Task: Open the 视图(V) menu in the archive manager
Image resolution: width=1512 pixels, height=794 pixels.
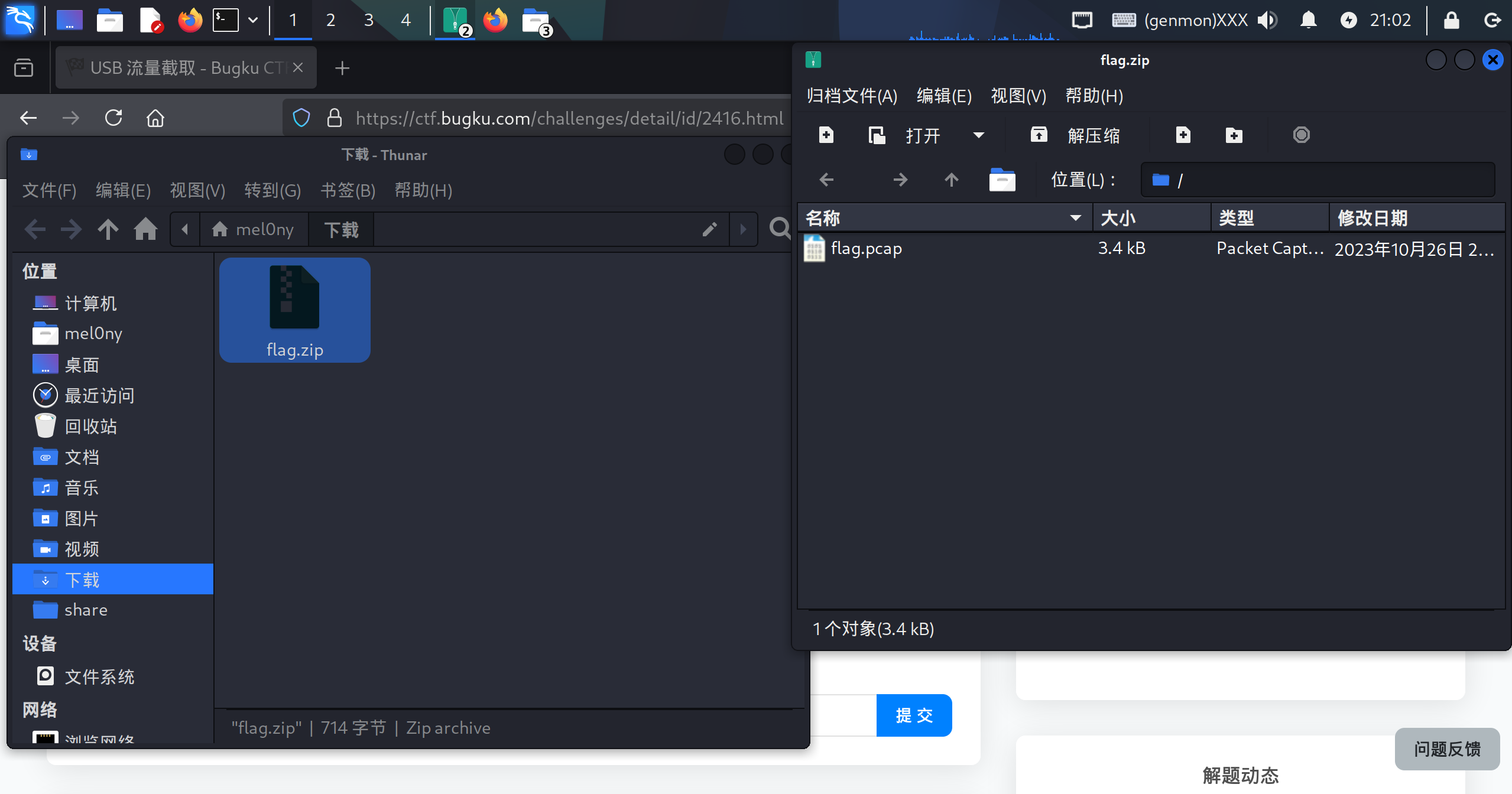Action: (x=1018, y=96)
